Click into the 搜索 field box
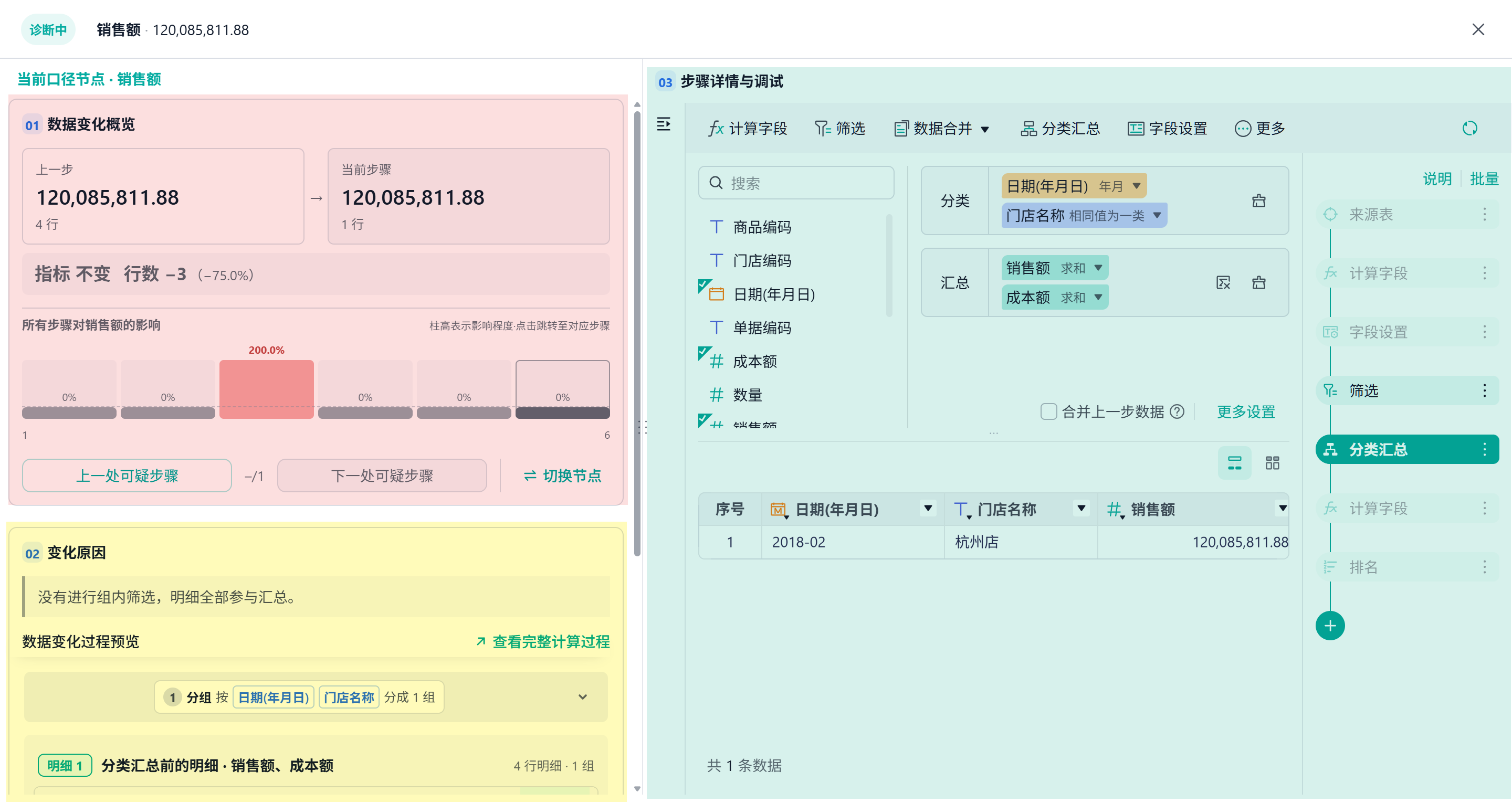This screenshot has width=1512, height=803. pyautogui.click(x=796, y=183)
